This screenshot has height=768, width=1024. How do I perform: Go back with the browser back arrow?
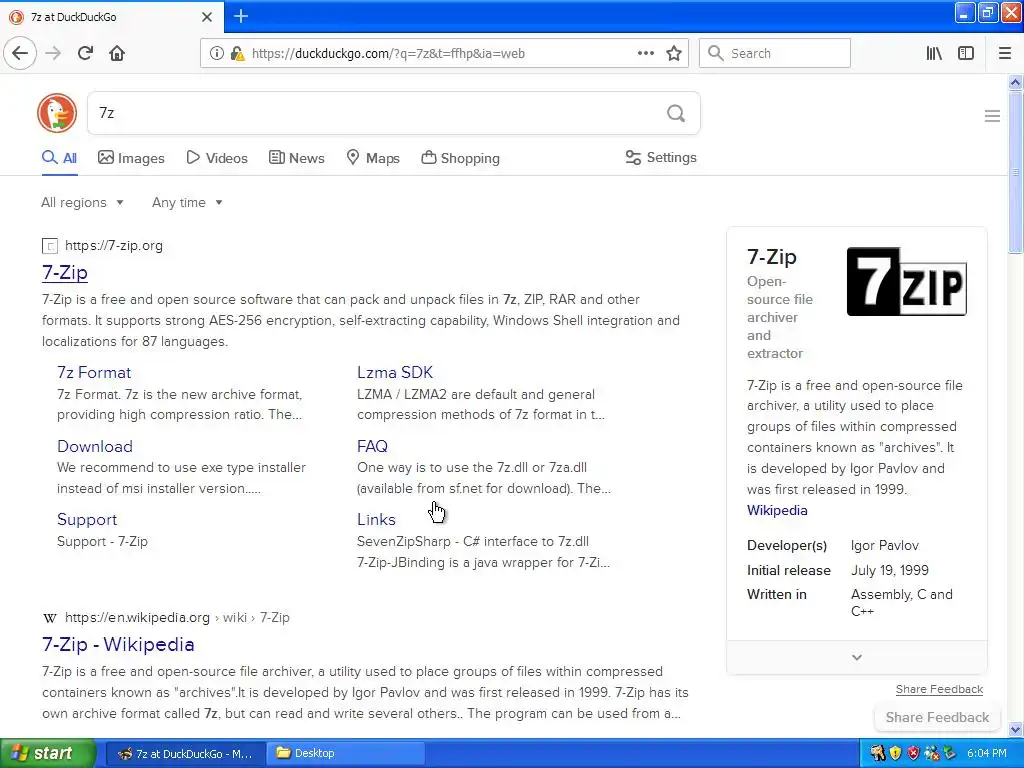pos(20,53)
